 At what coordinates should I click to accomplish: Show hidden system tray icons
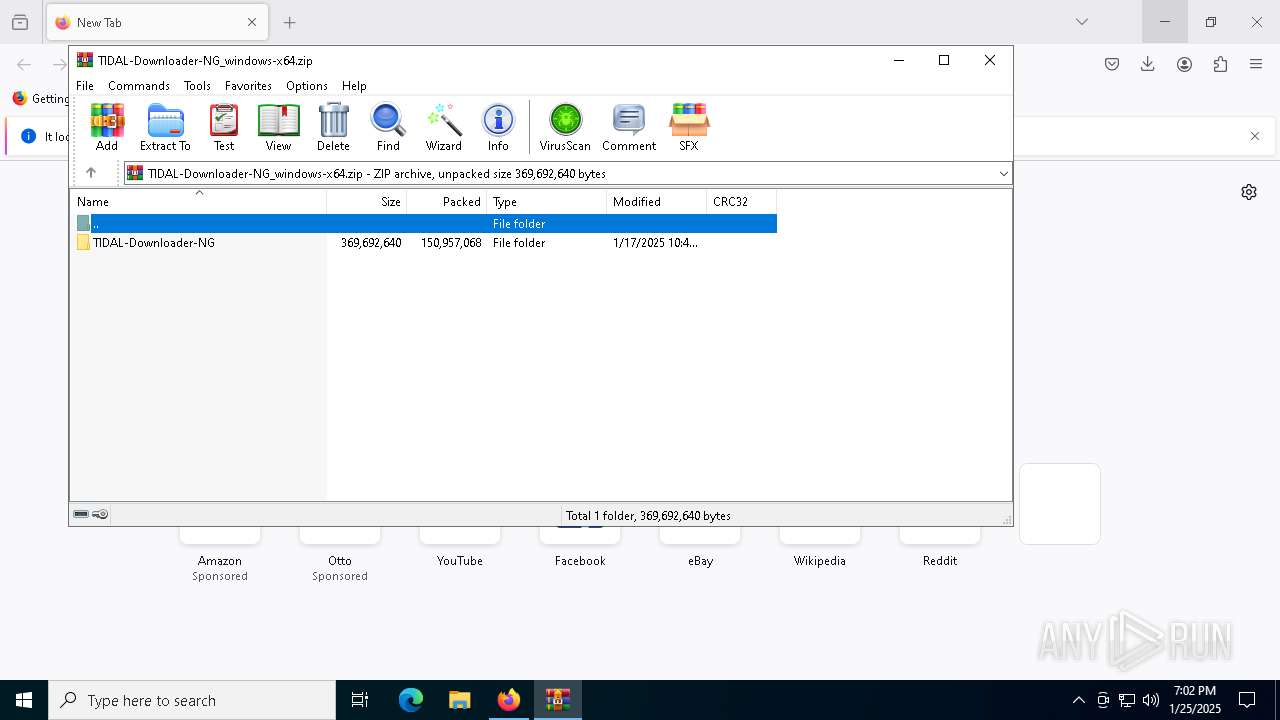(1078, 700)
